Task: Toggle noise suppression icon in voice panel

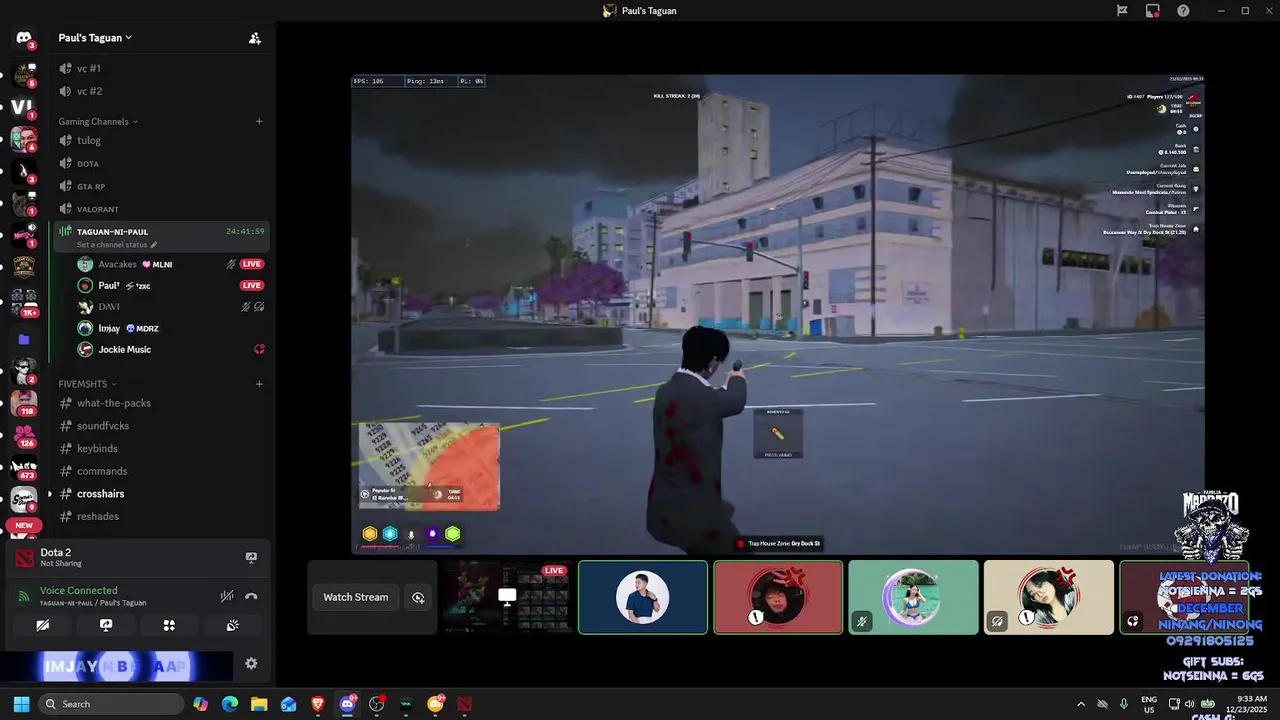Action: [227, 596]
